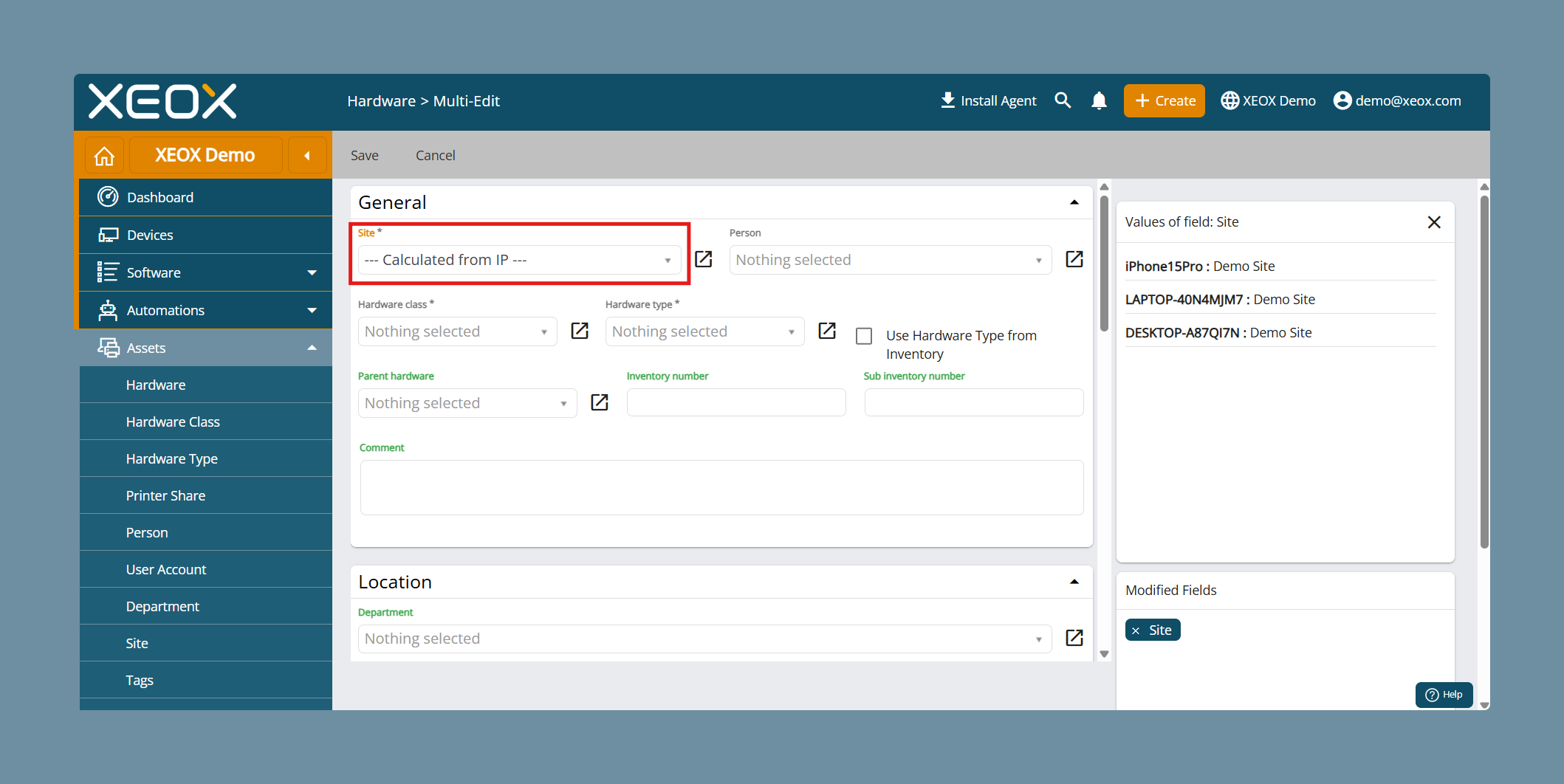This screenshot has width=1564, height=784.
Task: Open Hardware class external link icon
Action: [x=580, y=331]
